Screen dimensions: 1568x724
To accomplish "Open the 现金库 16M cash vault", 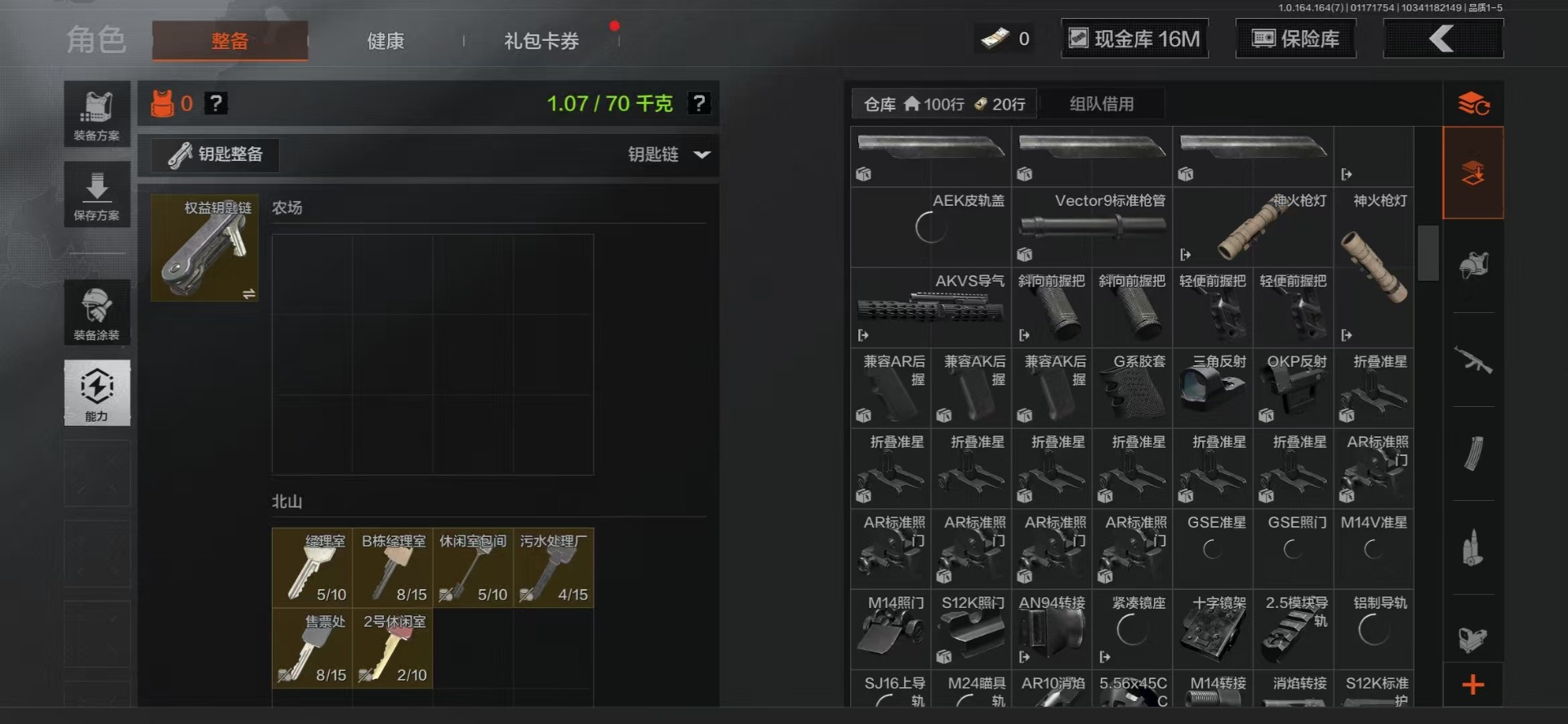I will [x=1135, y=38].
